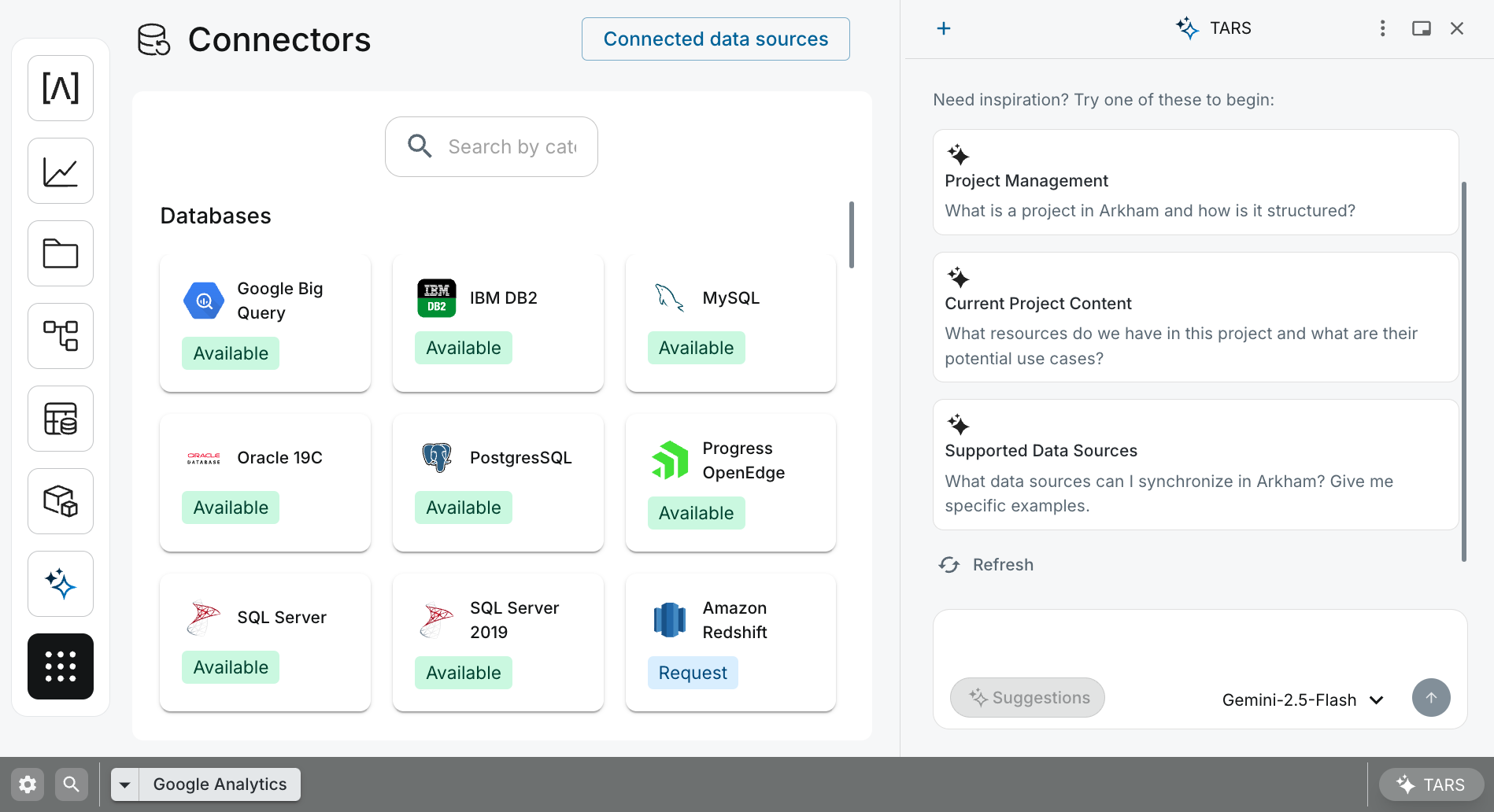Close the TARS panel
1494x812 pixels.
tap(1457, 28)
